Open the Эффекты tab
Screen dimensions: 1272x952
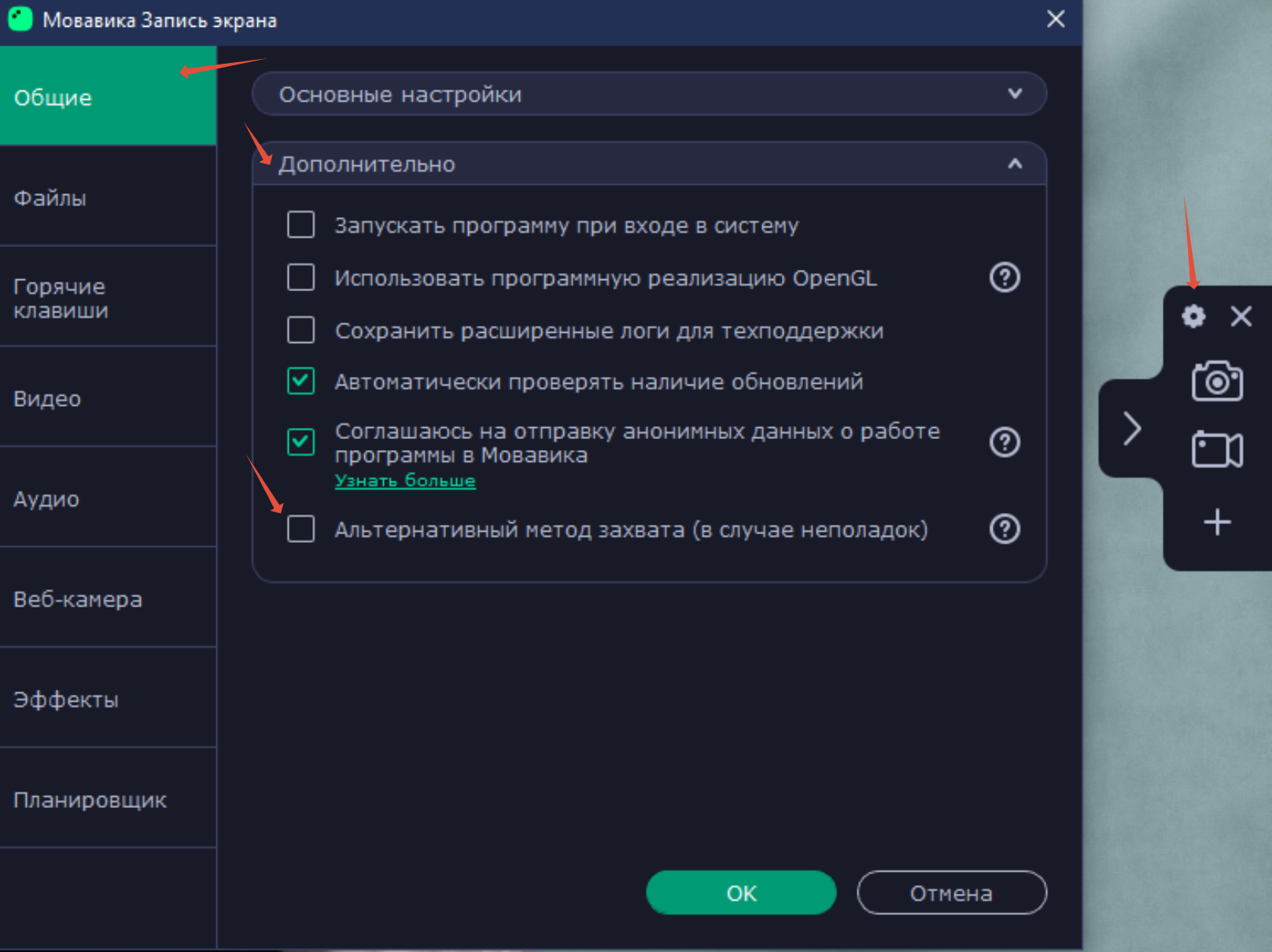pyautogui.click(x=108, y=698)
